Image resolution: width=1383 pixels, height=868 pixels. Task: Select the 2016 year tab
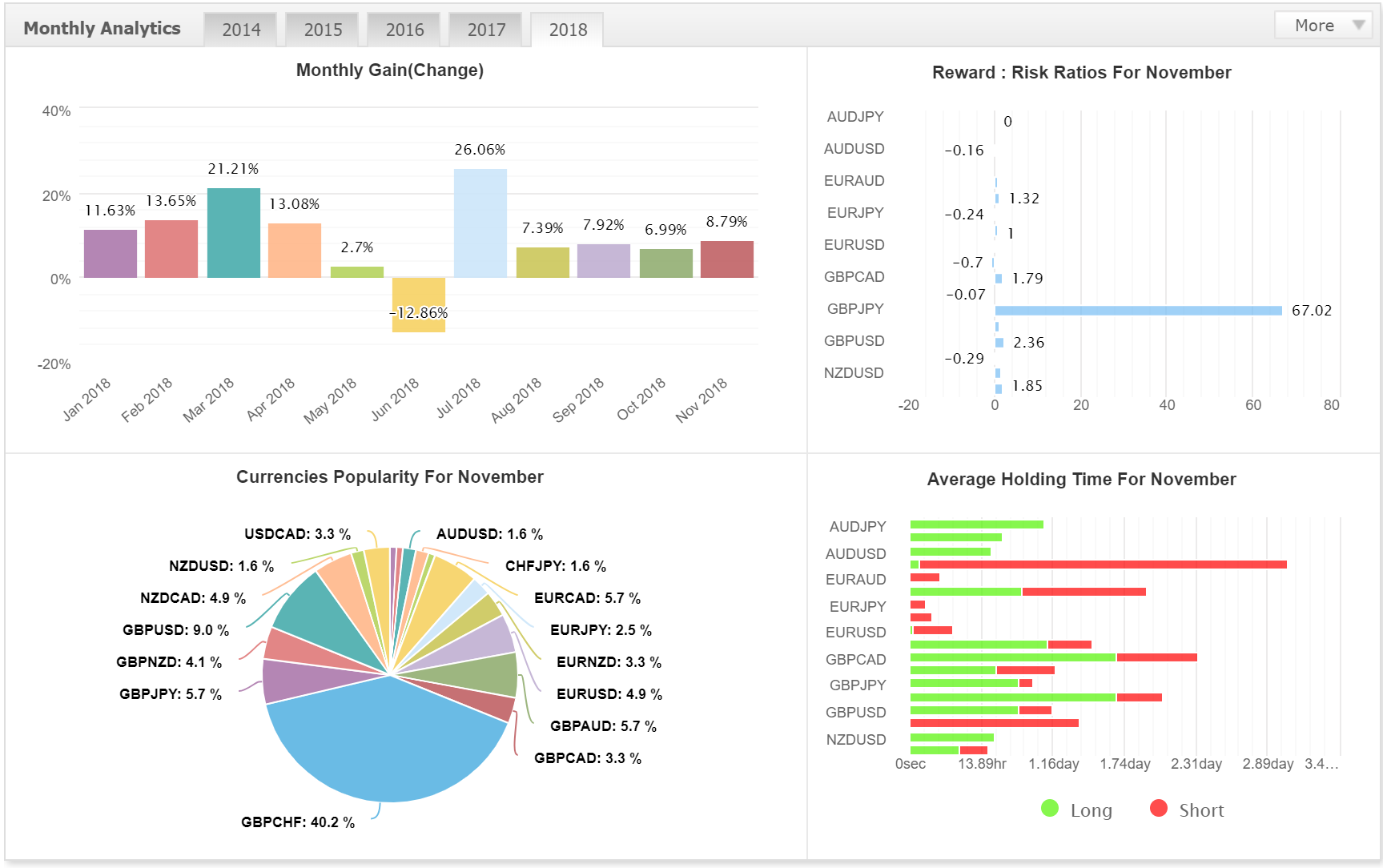point(404,30)
